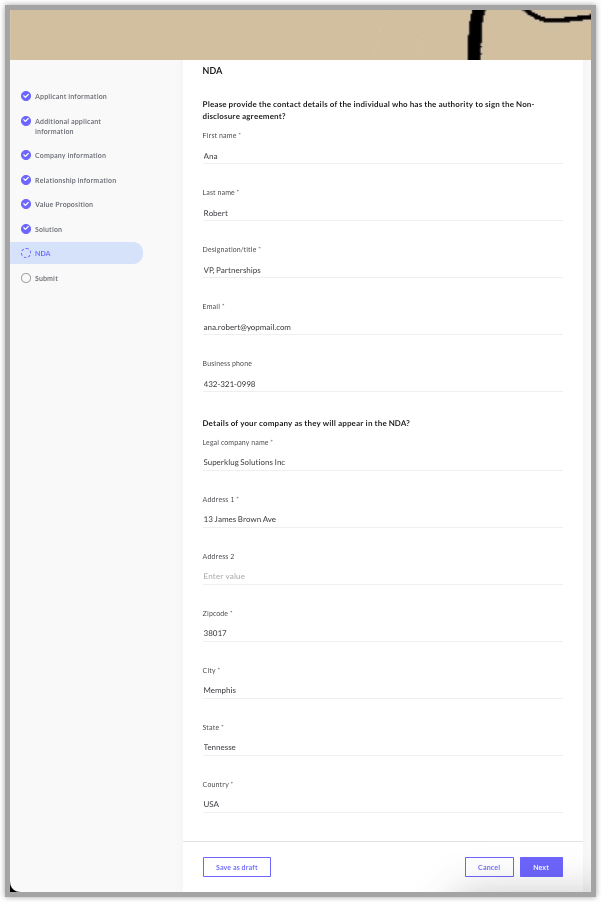Click the Save as draft button
Image resolution: width=601 pixels, height=902 pixels.
[x=236, y=867]
